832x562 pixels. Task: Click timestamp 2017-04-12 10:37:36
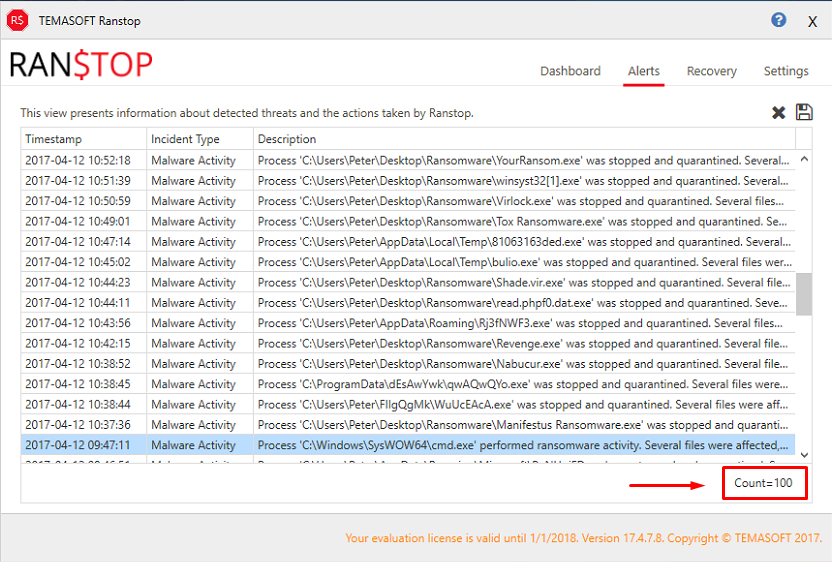pyautogui.click(x=78, y=425)
